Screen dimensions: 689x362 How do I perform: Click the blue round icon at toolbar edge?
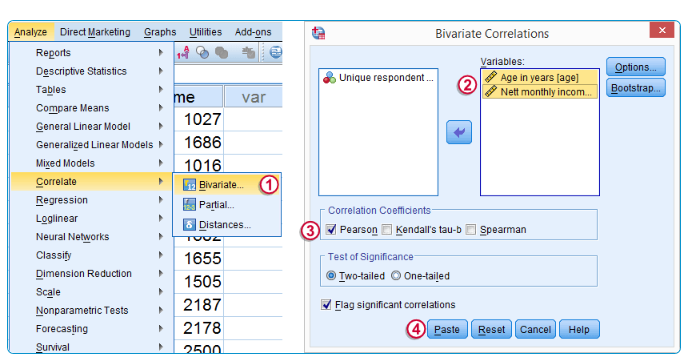[276, 53]
